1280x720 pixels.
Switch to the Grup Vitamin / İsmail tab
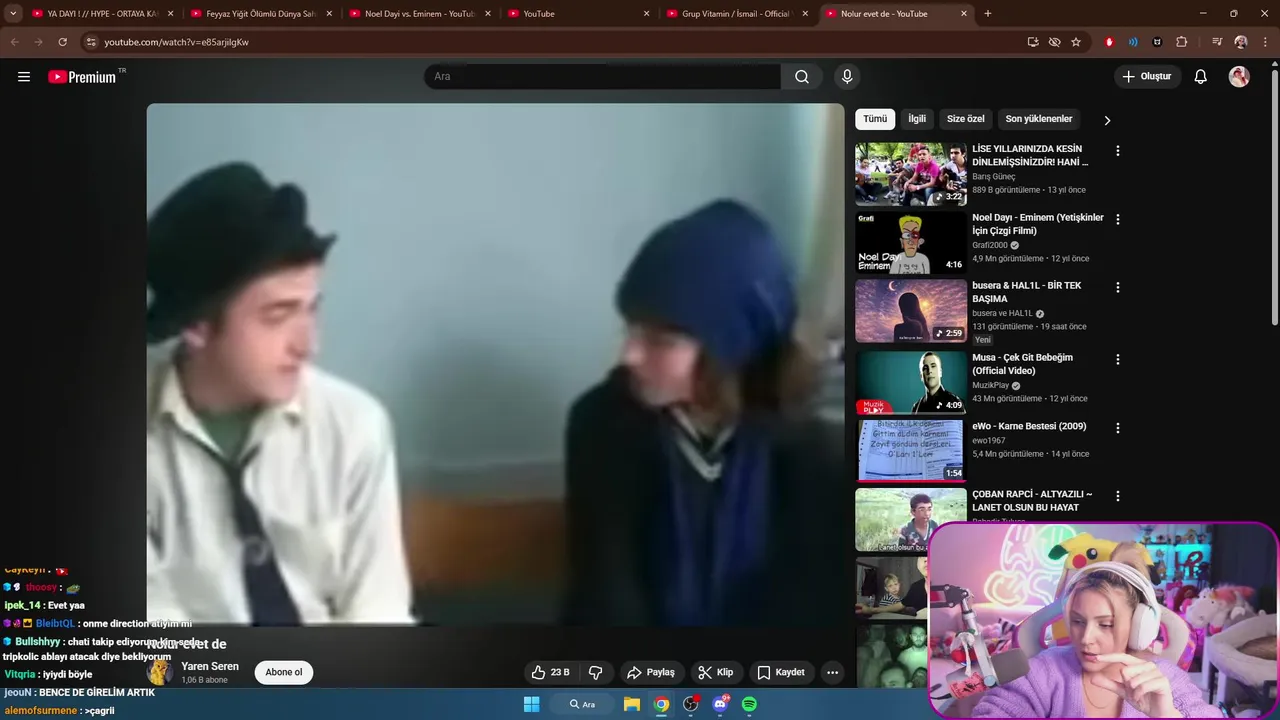pos(737,14)
